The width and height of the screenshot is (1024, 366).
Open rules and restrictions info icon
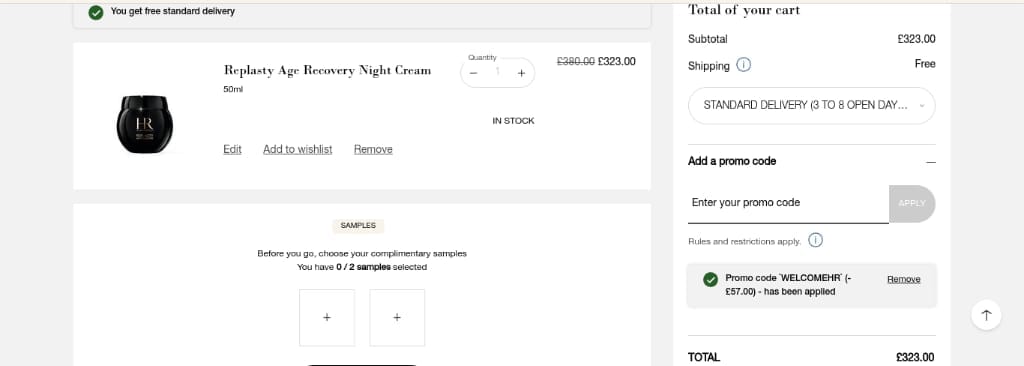click(815, 241)
